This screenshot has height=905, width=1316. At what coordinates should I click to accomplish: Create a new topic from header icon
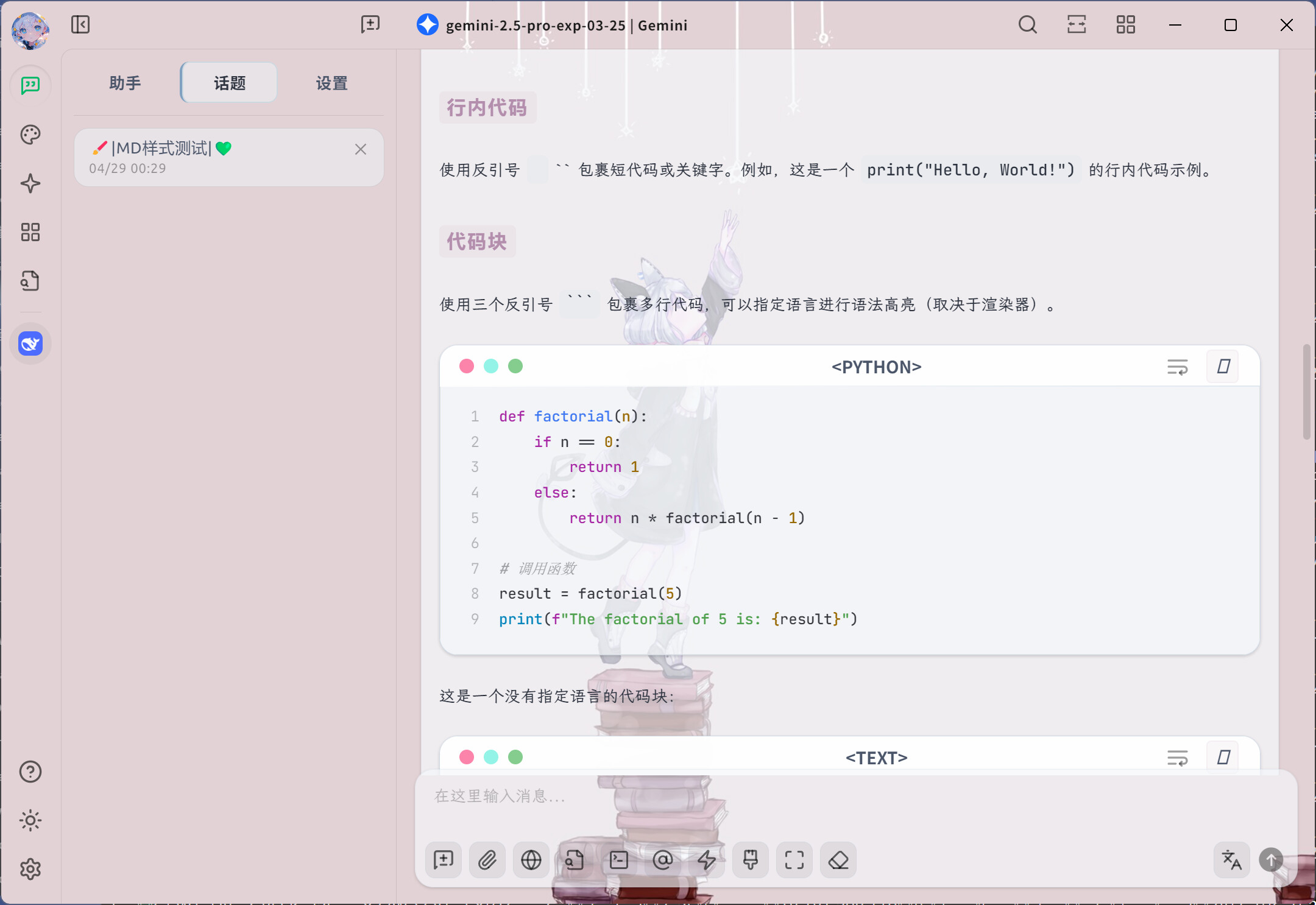[370, 25]
